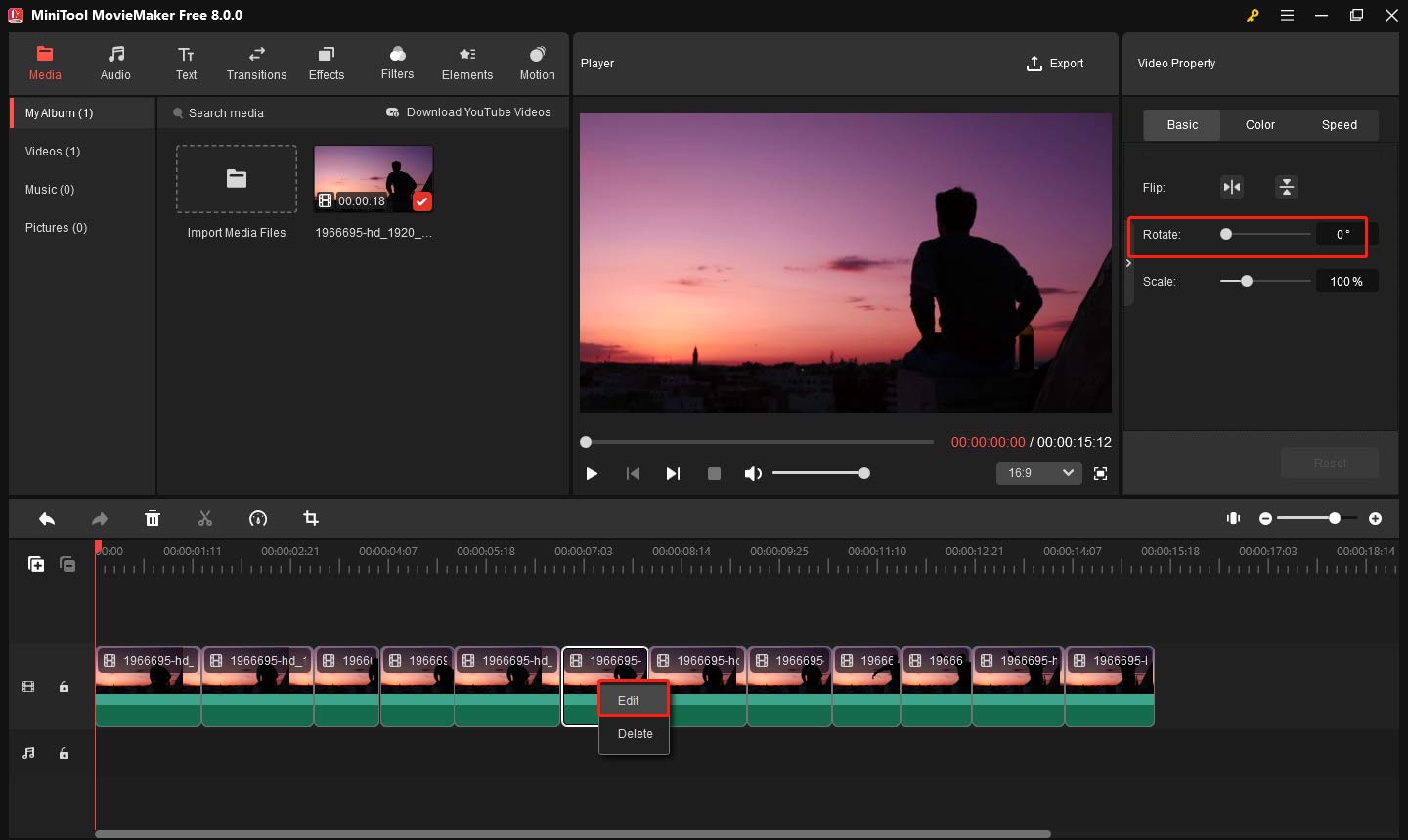
Task: Adjust the timeline zoom slider
Action: pyautogui.click(x=1317, y=518)
